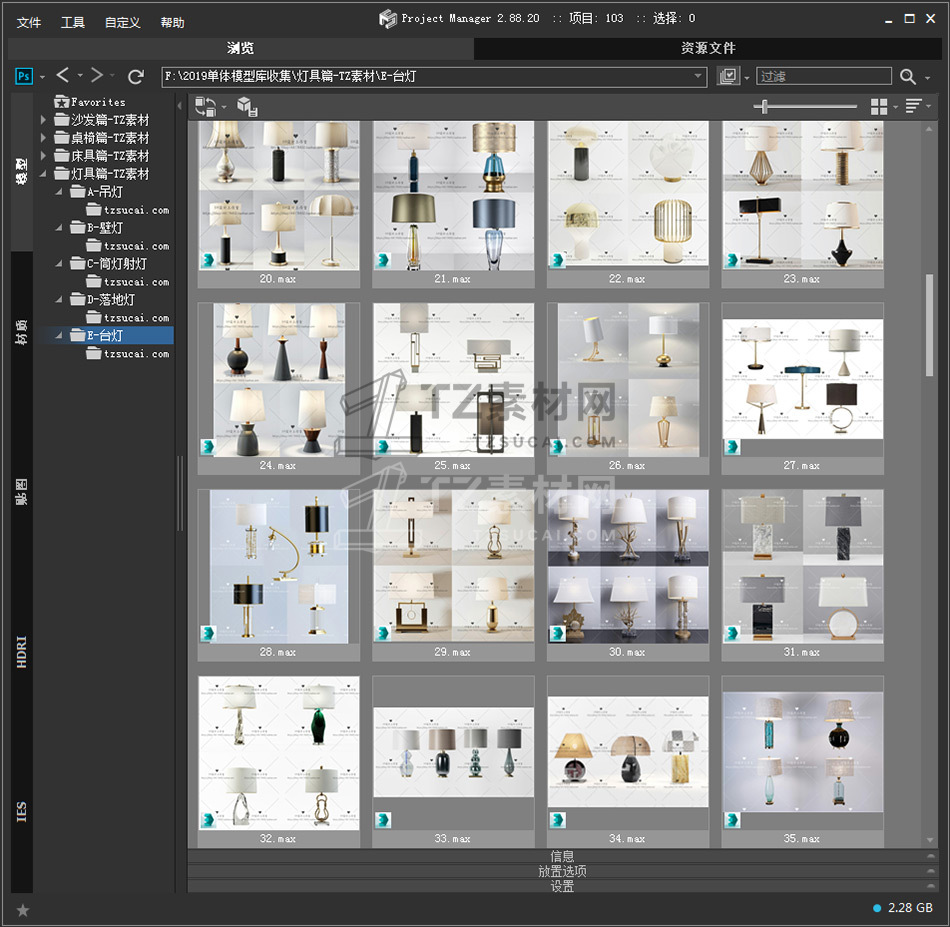Go back with the left arrow
Image resolution: width=950 pixels, height=927 pixels.
[62, 76]
